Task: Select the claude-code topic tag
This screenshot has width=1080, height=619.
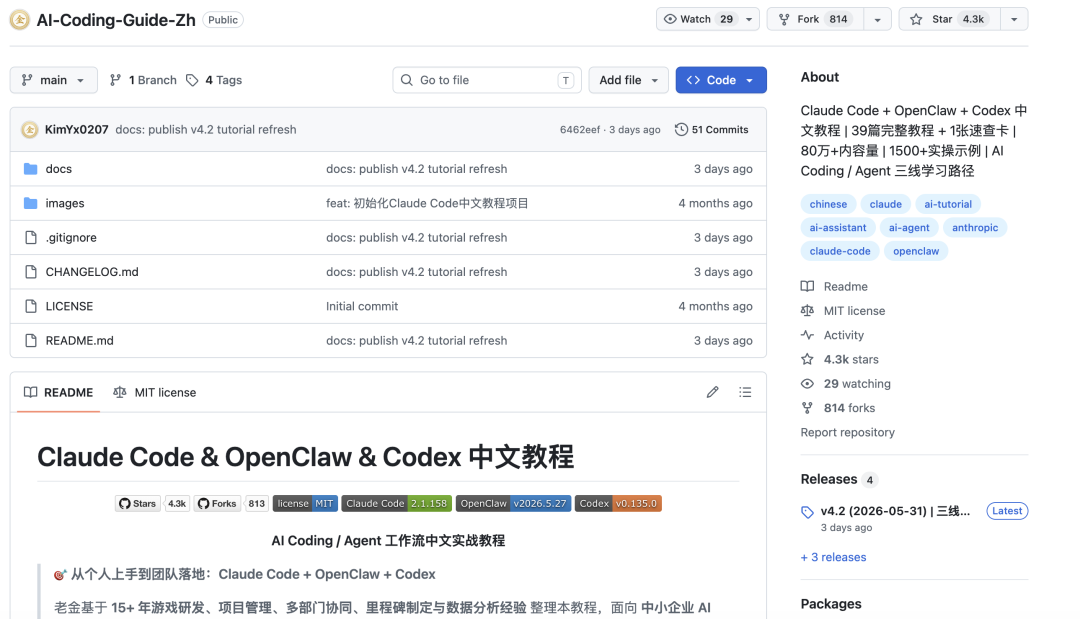Action: point(840,251)
